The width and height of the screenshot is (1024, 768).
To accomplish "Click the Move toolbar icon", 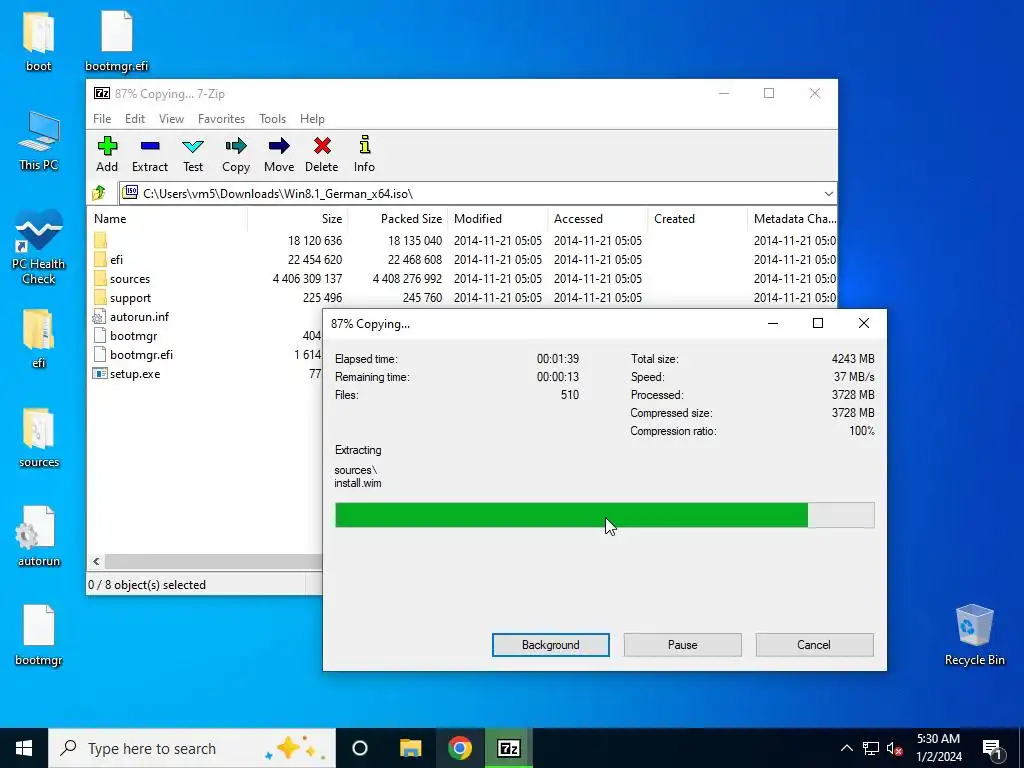I will coord(279,154).
